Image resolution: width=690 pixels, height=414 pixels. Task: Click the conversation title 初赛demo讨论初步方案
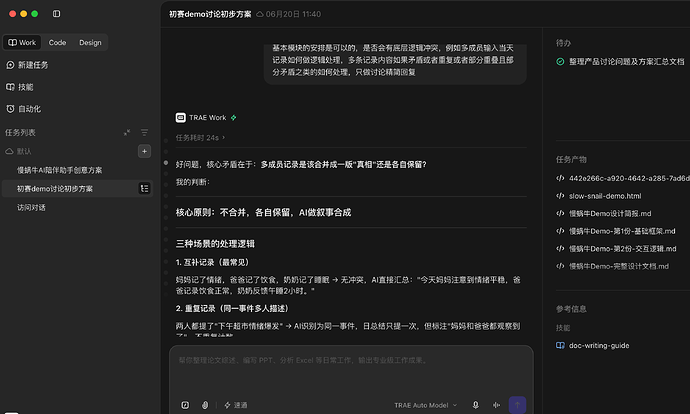[x=210, y=14]
